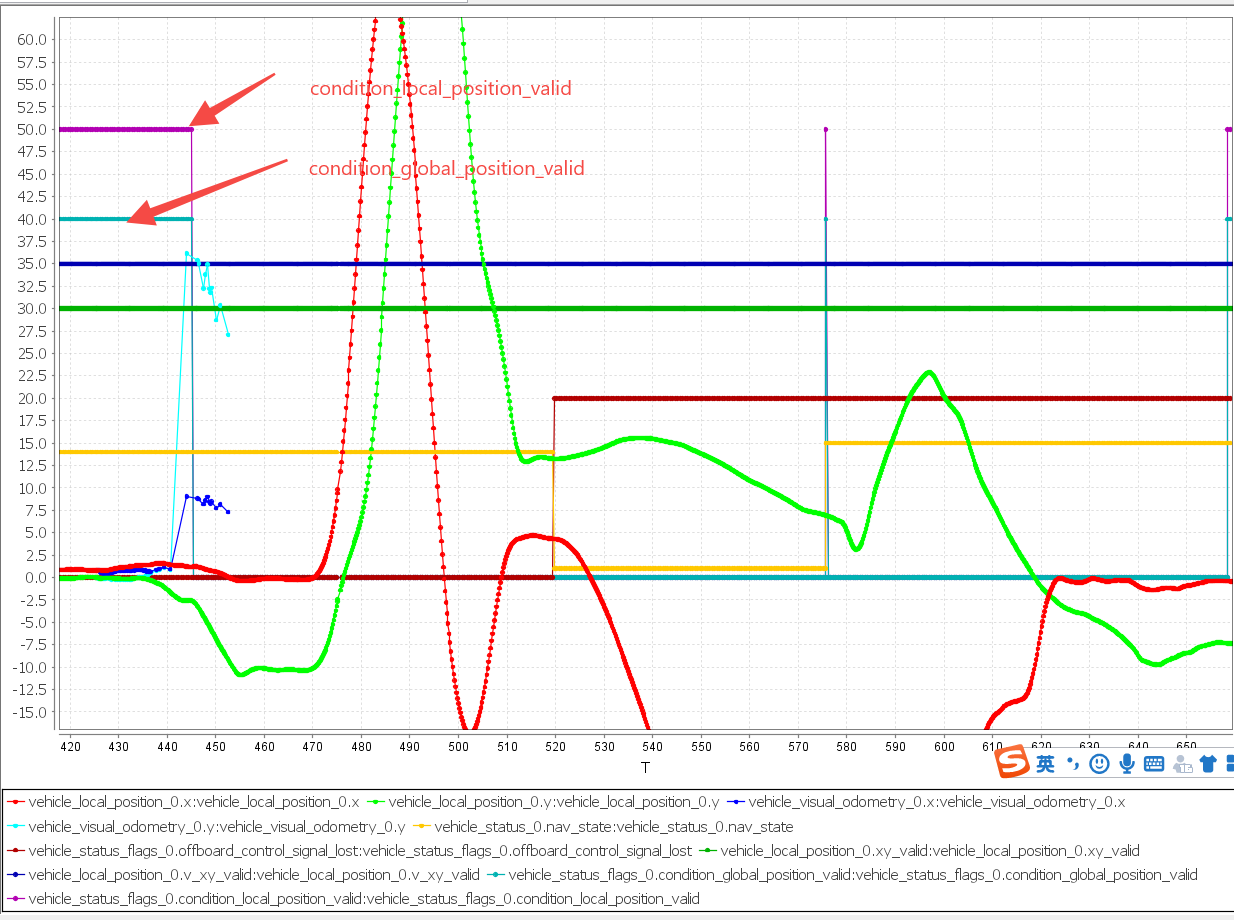Click the condition_local_position_valid annotation text
The image size is (1234, 920).
[442, 88]
